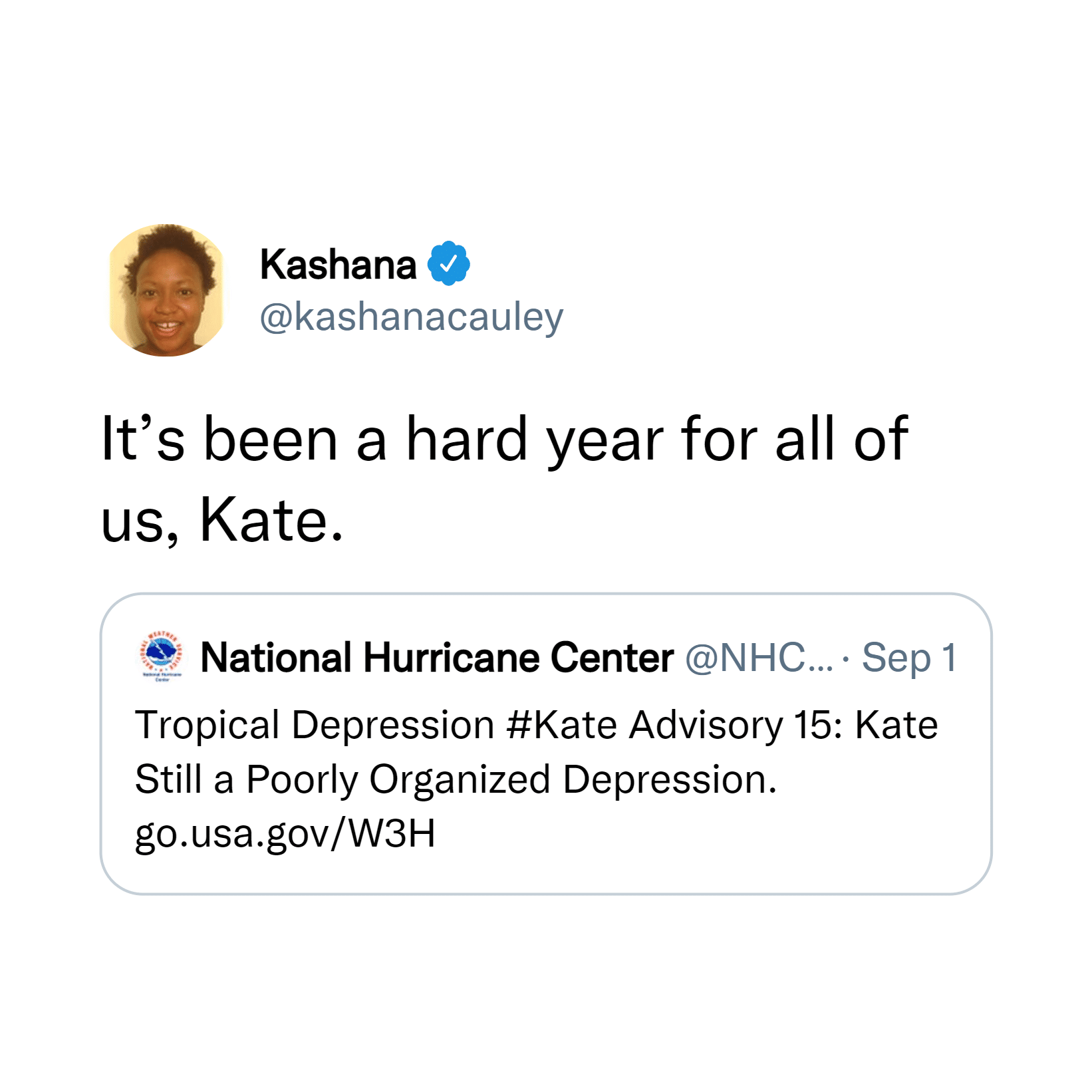1092x1092 pixels.
Task: Open National Hurricane Center account name
Action: tap(437, 658)
